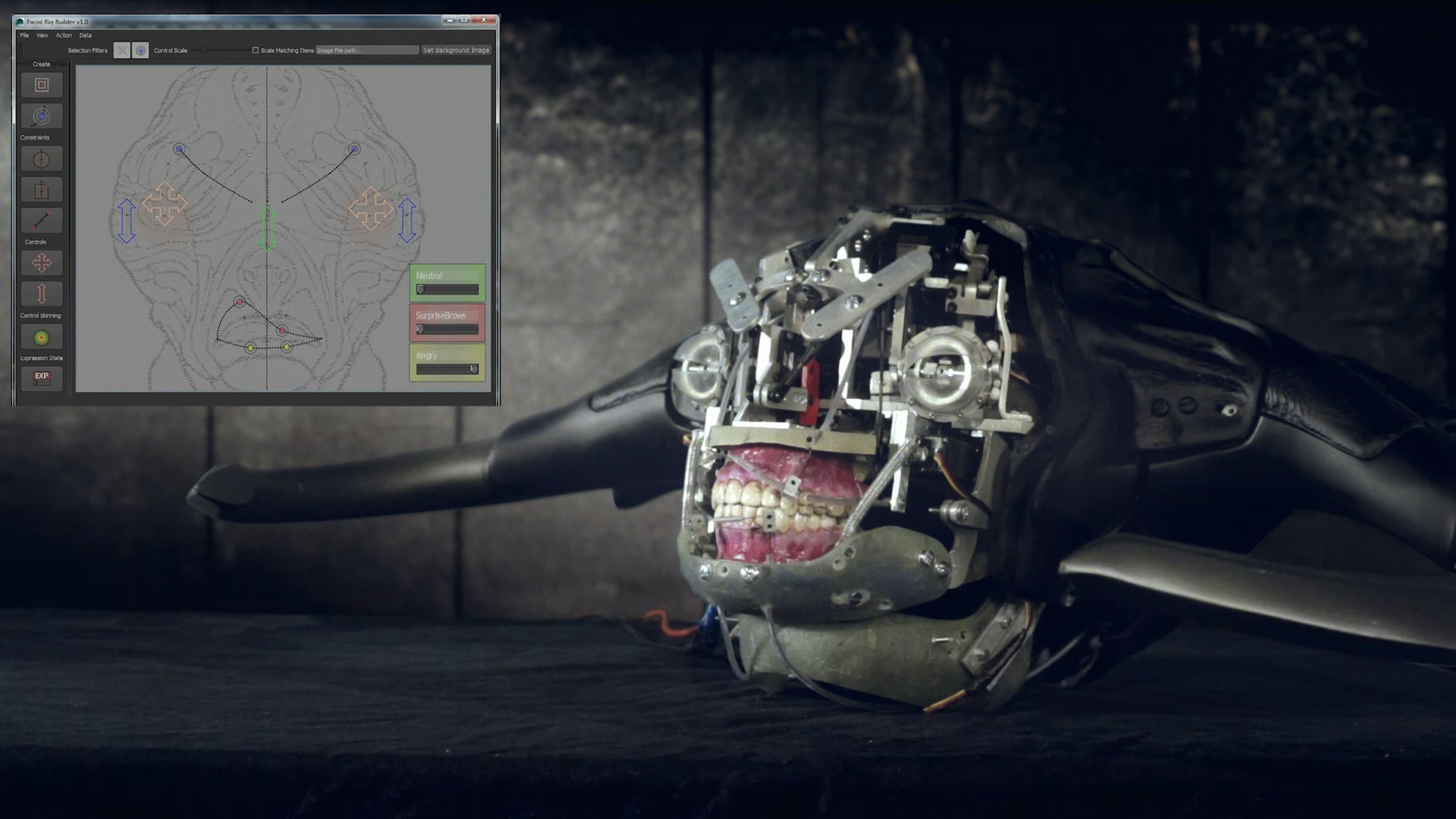The image size is (1456, 819).
Task: Toggle the crossed-out selection filter
Action: [122, 50]
